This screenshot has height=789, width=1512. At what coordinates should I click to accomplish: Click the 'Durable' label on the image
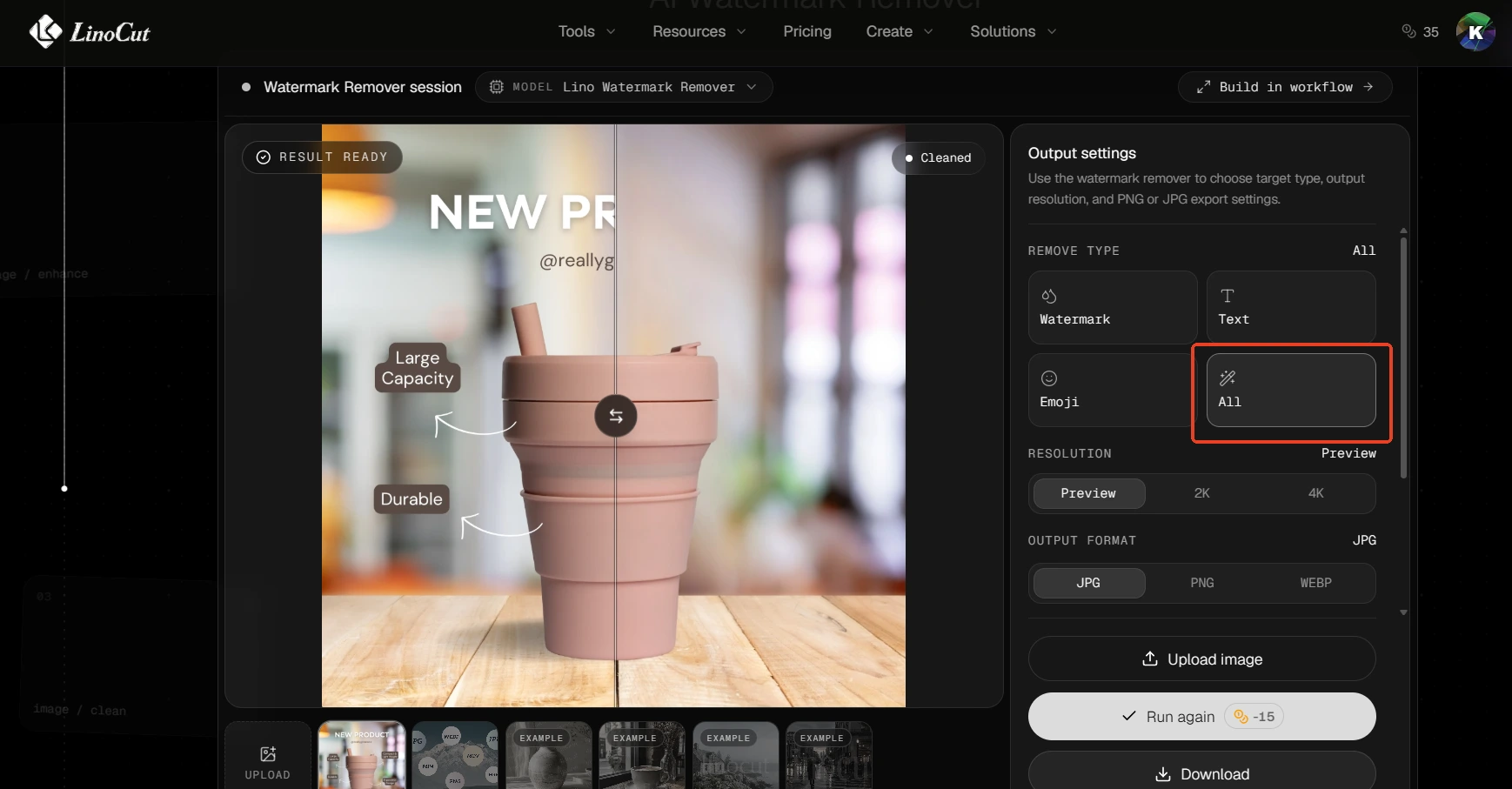pyautogui.click(x=411, y=499)
